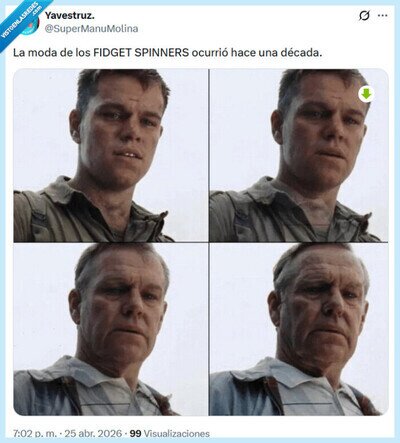
Task: Click the tweet text about fidget spinners
Action: (x=168, y=53)
